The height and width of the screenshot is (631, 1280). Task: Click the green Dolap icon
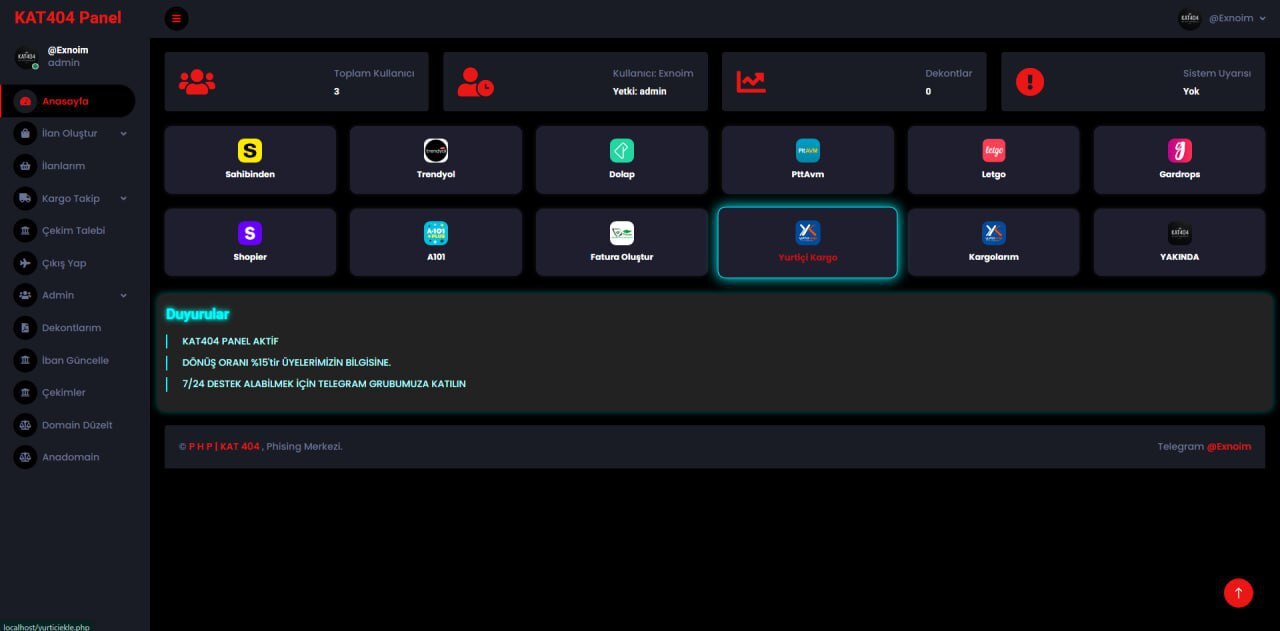click(x=622, y=151)
